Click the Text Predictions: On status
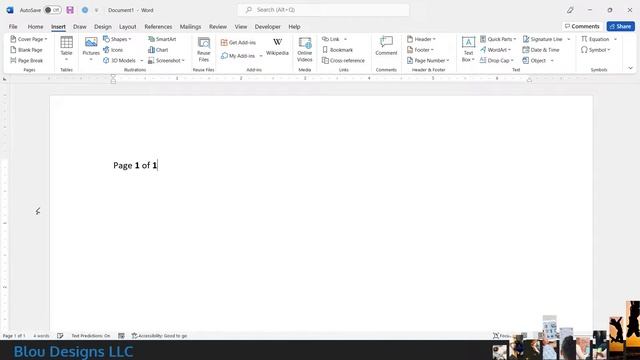 pos(91,336)
